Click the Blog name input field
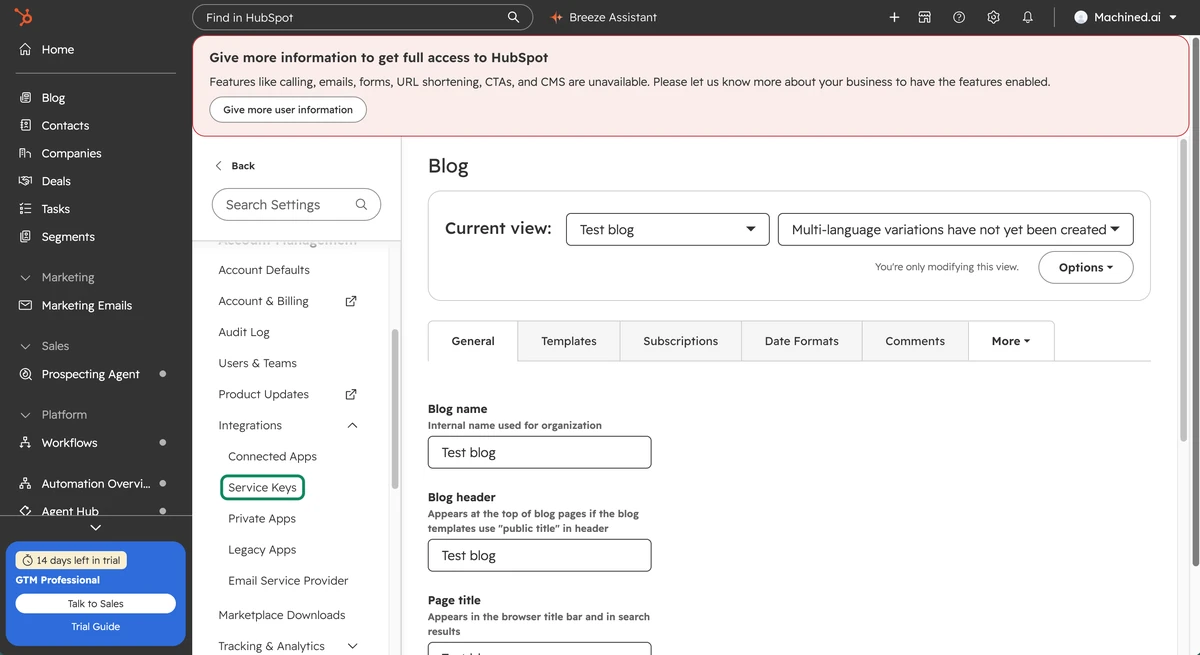This screenshot has width=1200, height=655. tap(539, 452)
